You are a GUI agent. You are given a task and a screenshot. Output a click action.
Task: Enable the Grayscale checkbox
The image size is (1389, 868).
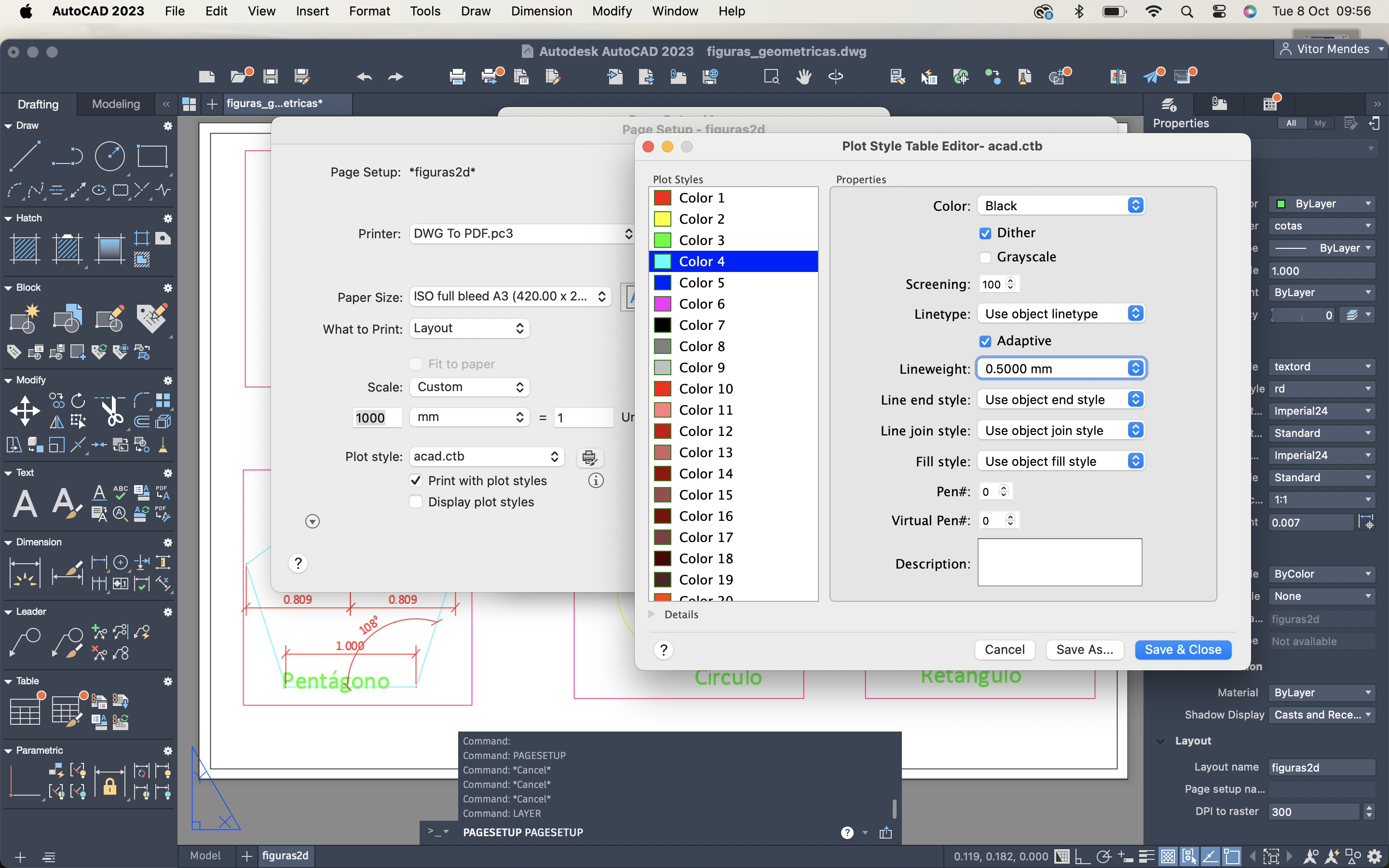coord(985,257)
